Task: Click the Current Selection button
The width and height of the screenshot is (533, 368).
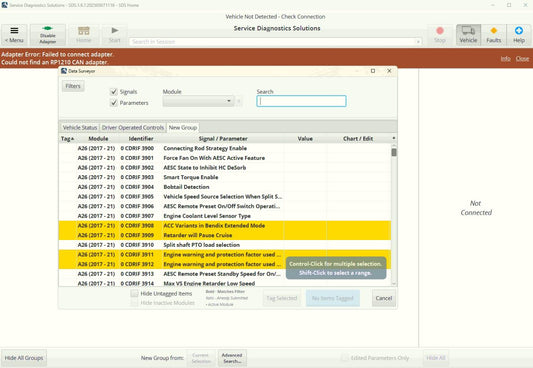Action: [201, 358]
